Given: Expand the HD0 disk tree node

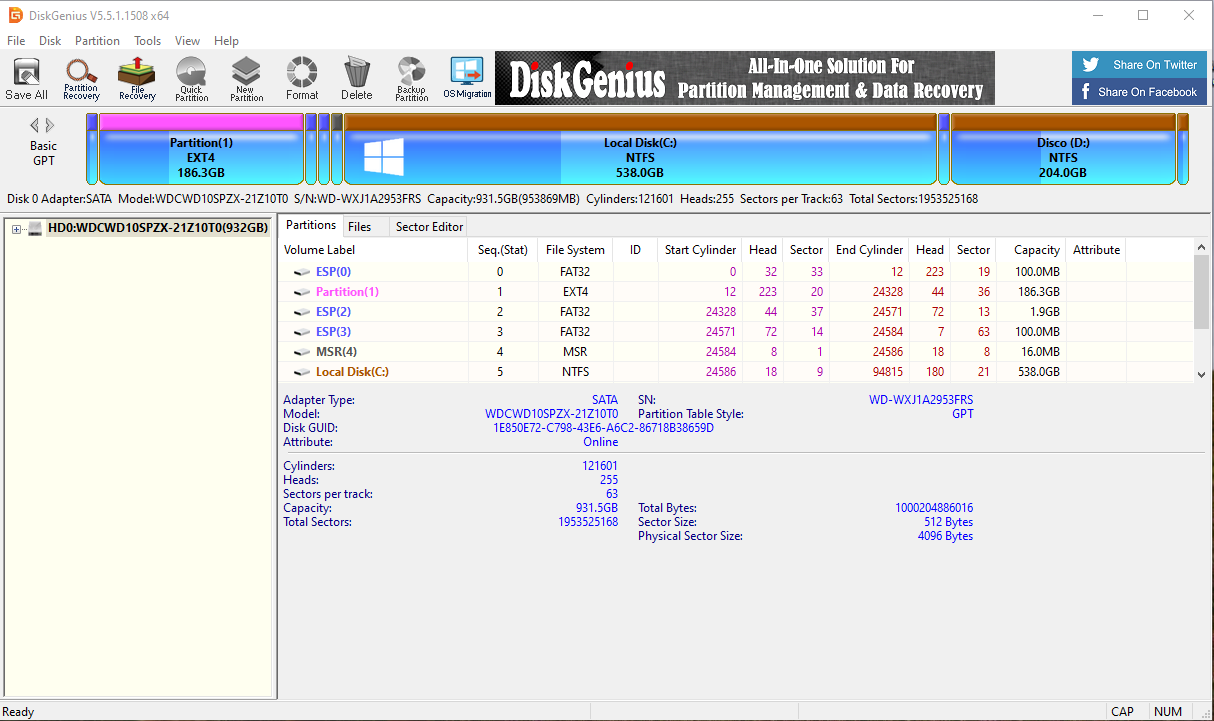Looking at the screenshot, I should point(16,229).
